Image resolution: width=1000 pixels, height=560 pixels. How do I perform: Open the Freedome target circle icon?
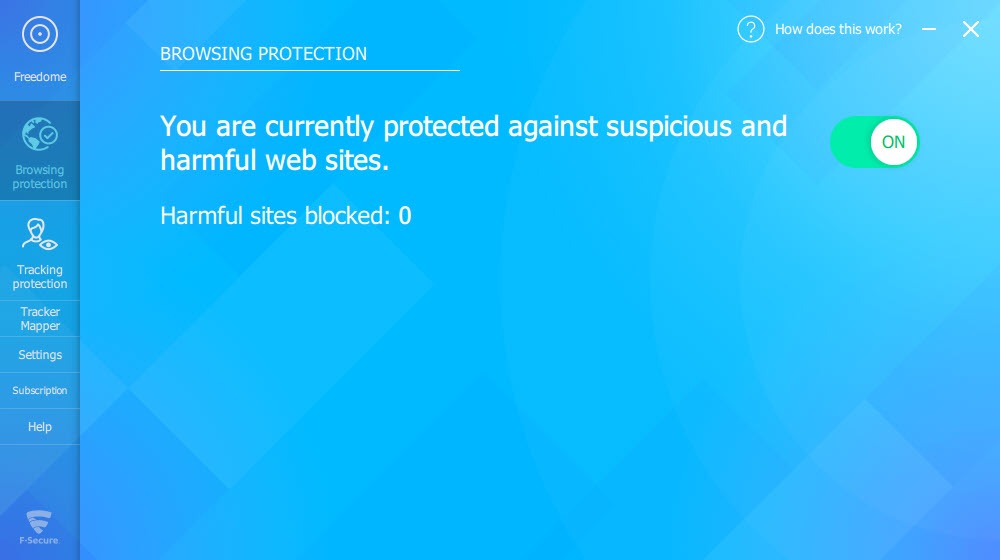[x=40, y=34]
